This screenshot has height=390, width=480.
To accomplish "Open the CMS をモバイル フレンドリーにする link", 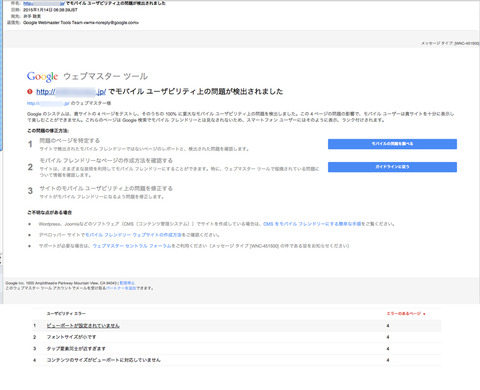I will [312, 224].
